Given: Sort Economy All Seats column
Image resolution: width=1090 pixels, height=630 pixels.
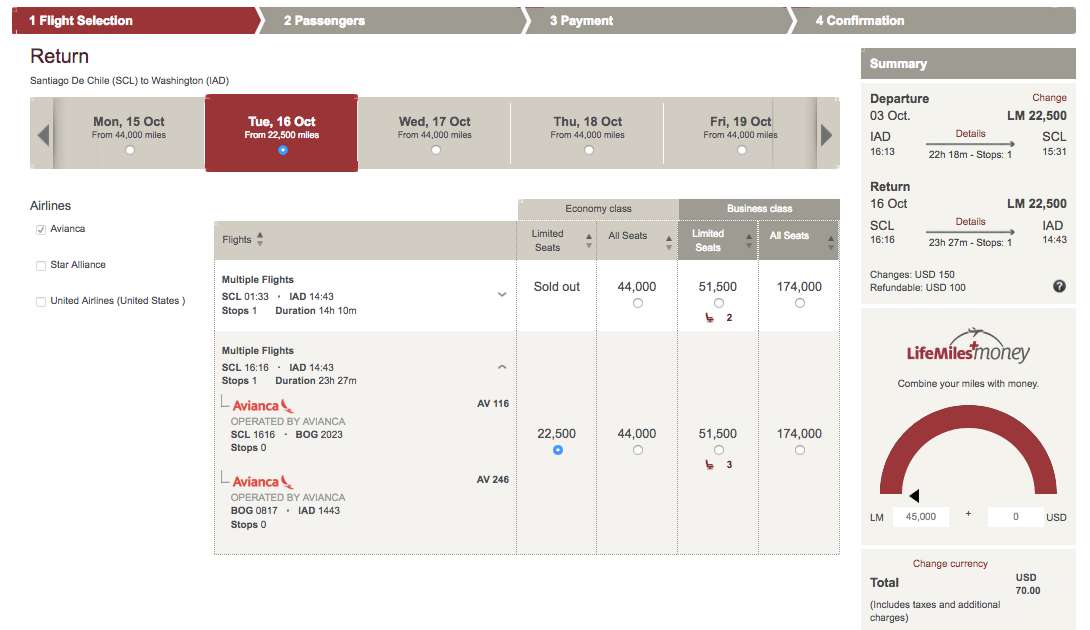Looking at the screenshot, I should point(669,242).
